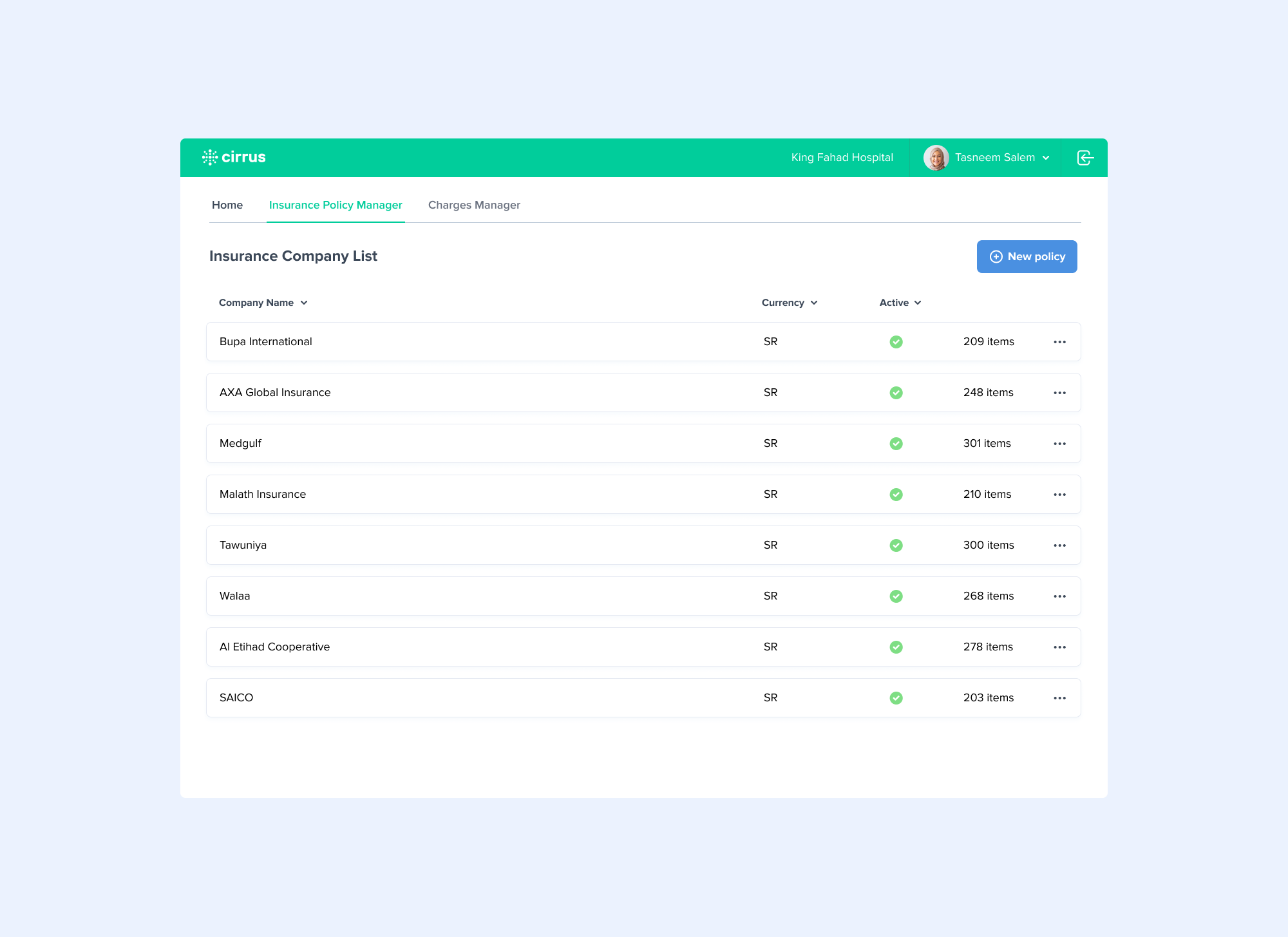Click 210 items for Malath Insurance
Screen dimensions: 1288x937
(x=987, y=494)
